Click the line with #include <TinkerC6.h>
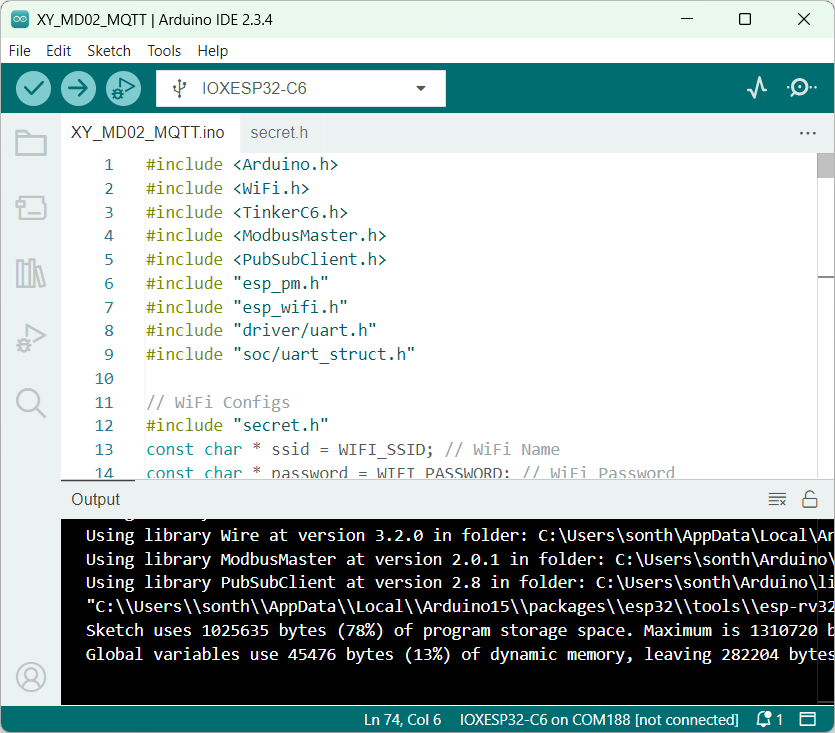 (x=247, y=212)
